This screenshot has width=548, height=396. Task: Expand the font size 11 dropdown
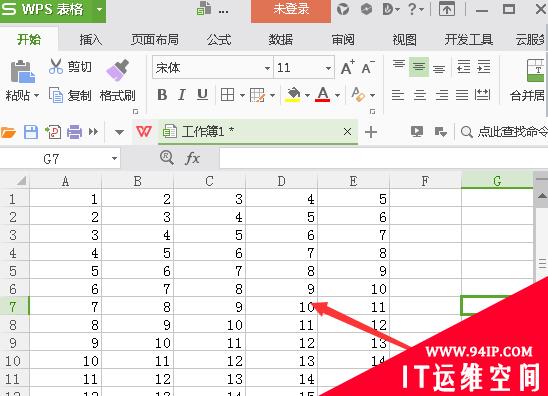pyautogui.click(x=328, y=68)
